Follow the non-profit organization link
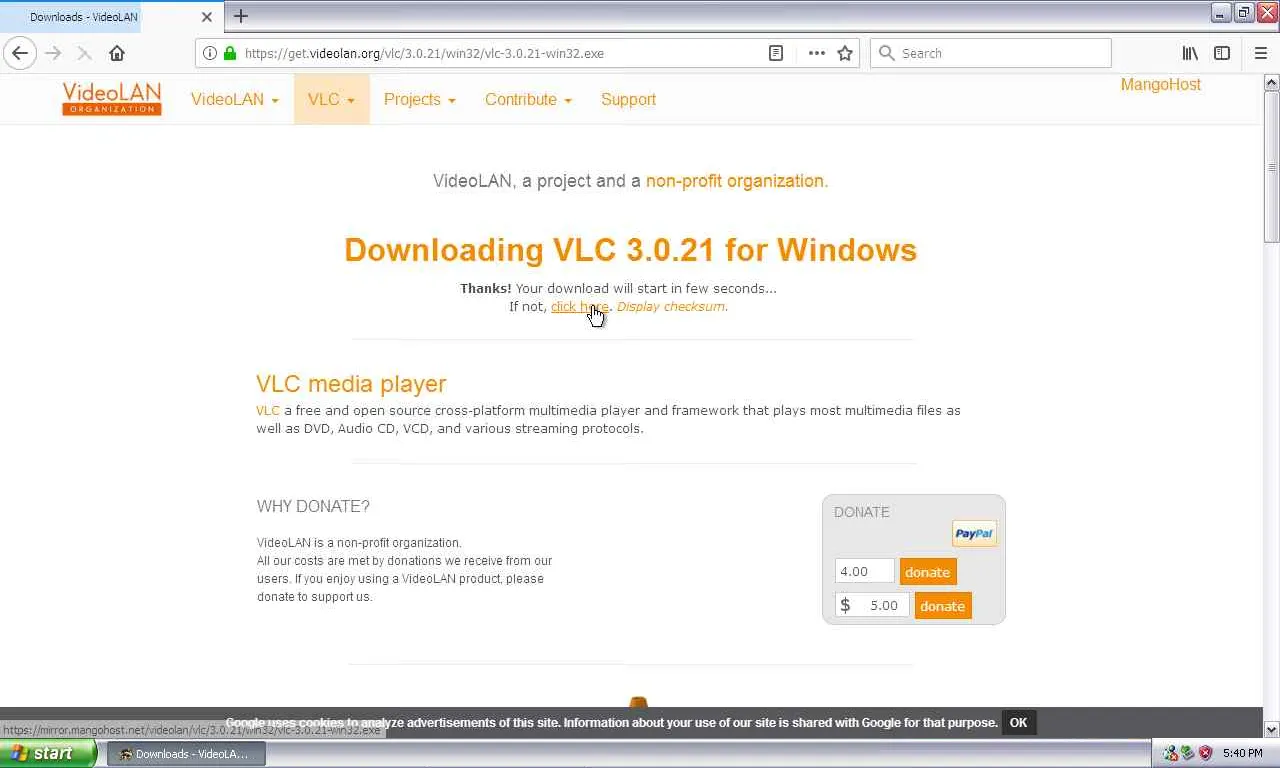 [735, 181]
